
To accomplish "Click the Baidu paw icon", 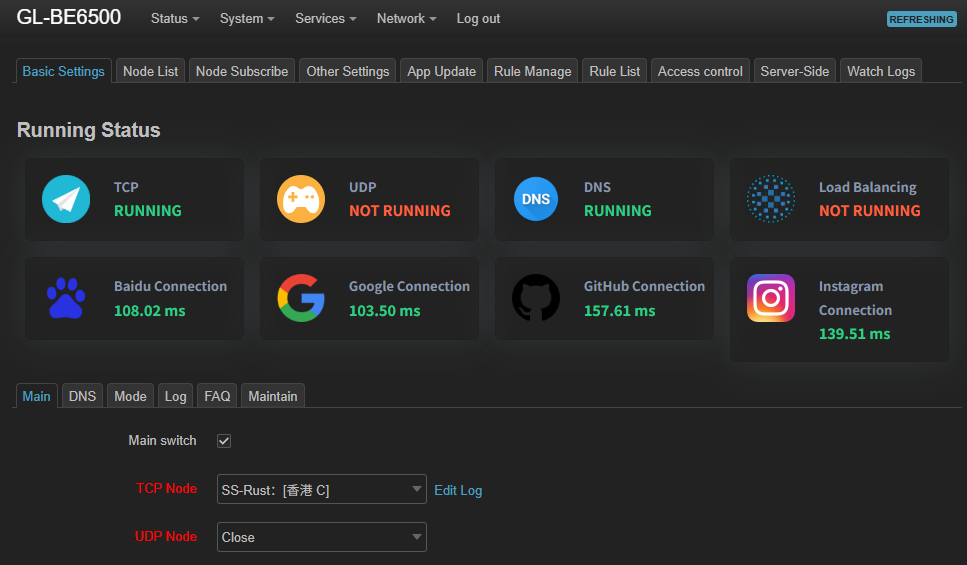I will 66,298.
